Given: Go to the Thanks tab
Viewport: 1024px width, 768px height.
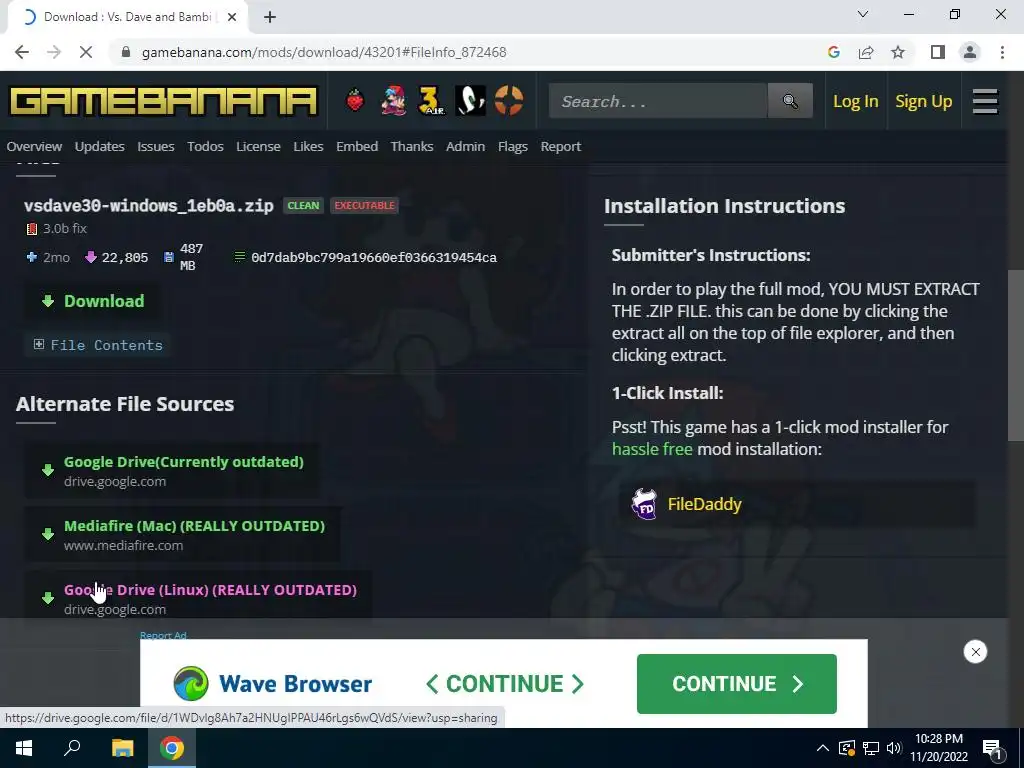Looking at the screenshot, I should (411, 146).
